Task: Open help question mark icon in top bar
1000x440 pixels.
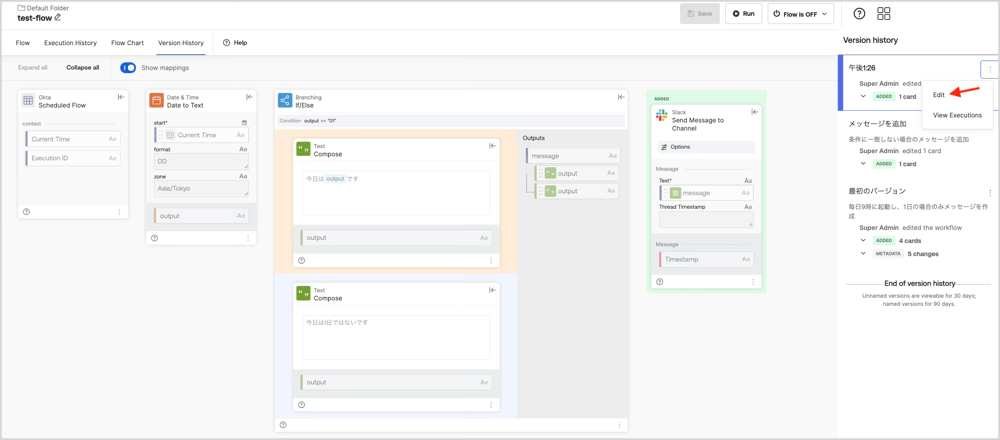Action: coord(859,13)
